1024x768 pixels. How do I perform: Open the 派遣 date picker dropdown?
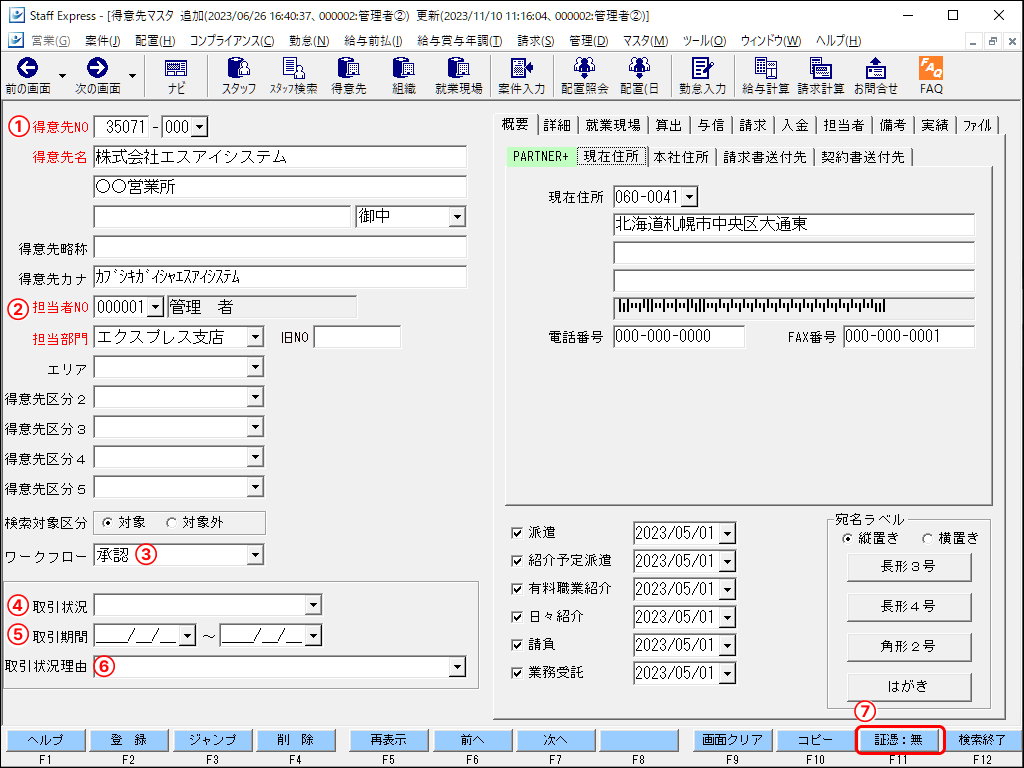pos(728,534)
